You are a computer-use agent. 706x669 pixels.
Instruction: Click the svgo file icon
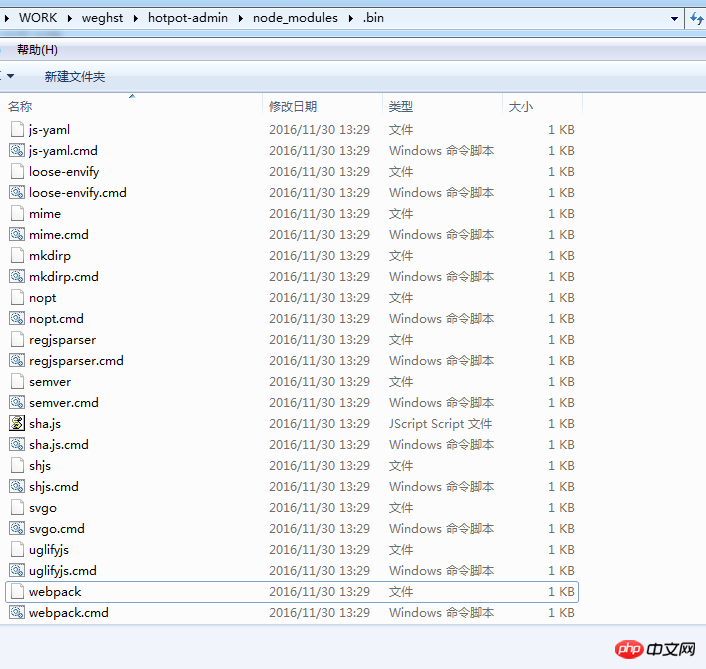(x=17, y=507)
